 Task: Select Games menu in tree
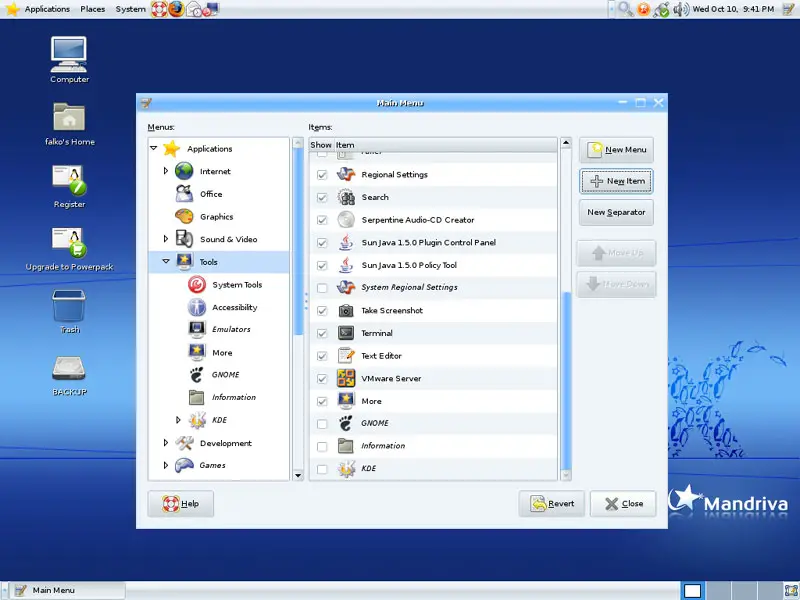point(212,465)
